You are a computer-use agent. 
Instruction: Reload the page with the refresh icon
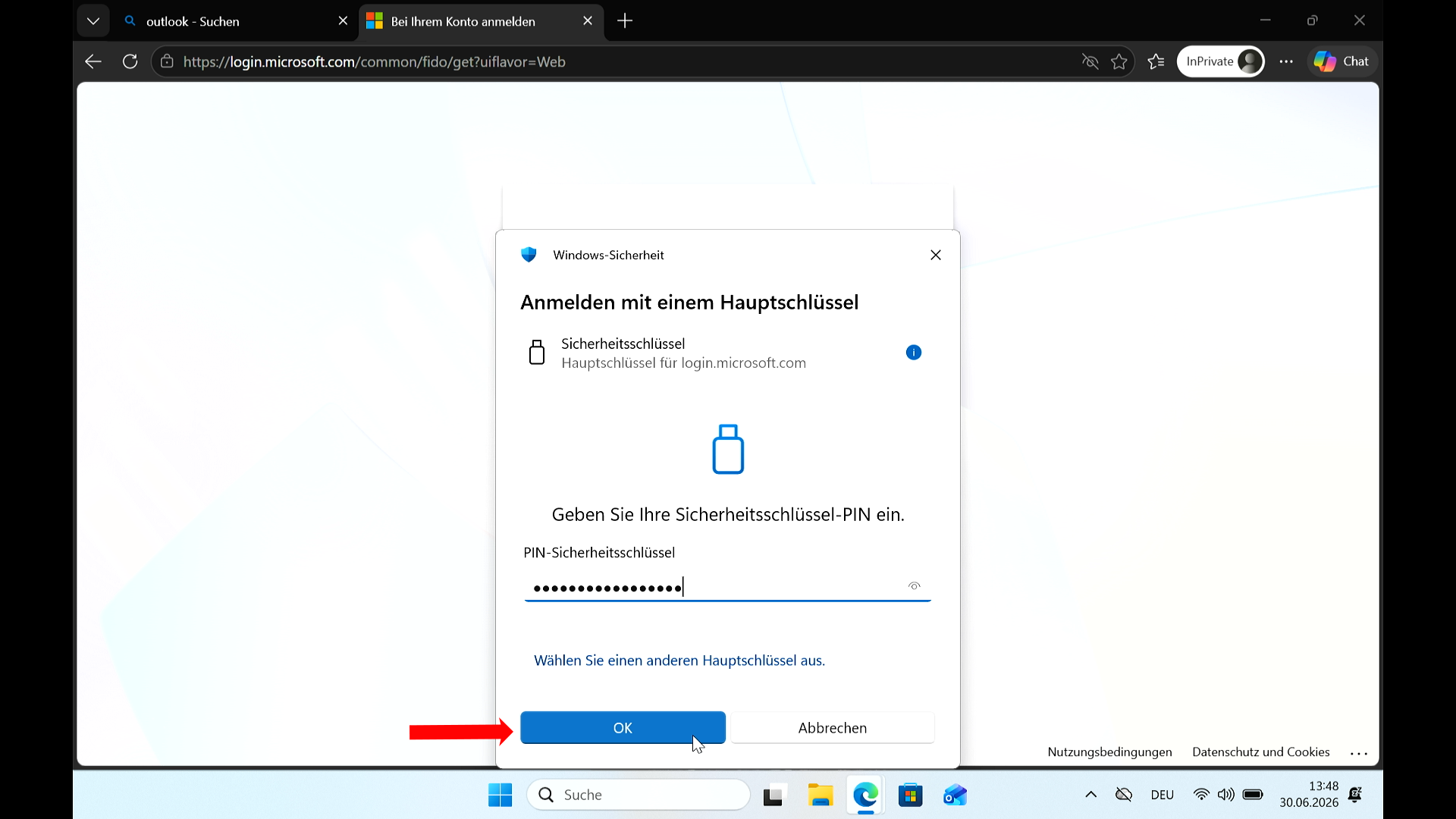point(130,61)
